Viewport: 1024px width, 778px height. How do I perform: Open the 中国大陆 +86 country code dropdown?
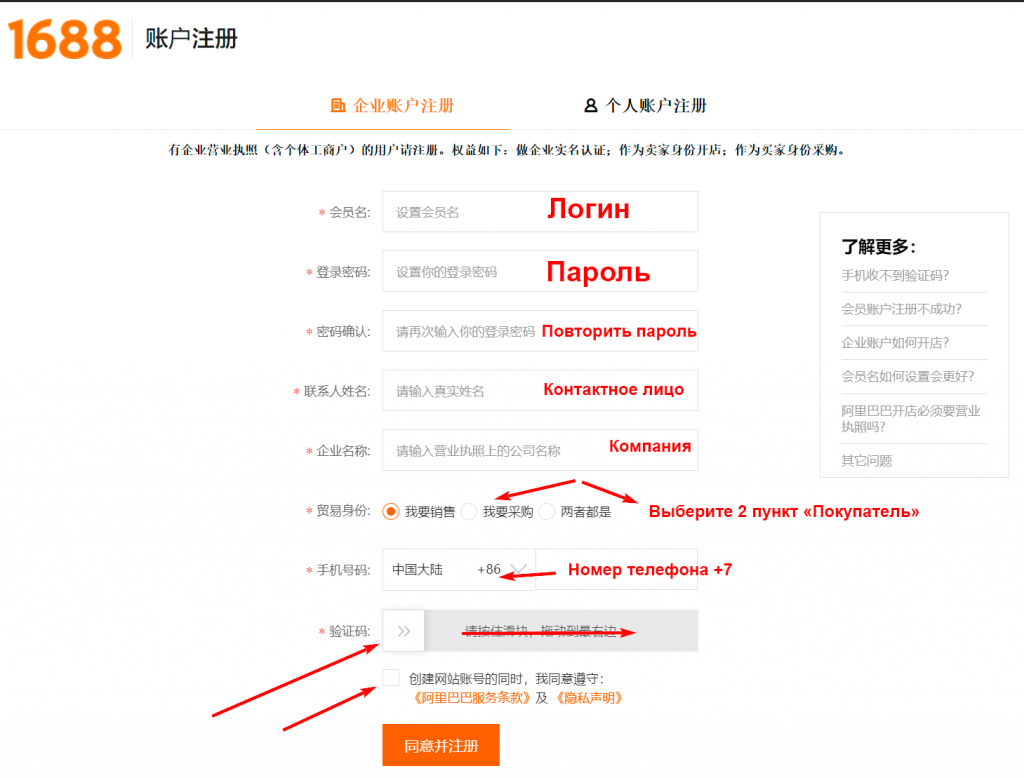(459, 570)
